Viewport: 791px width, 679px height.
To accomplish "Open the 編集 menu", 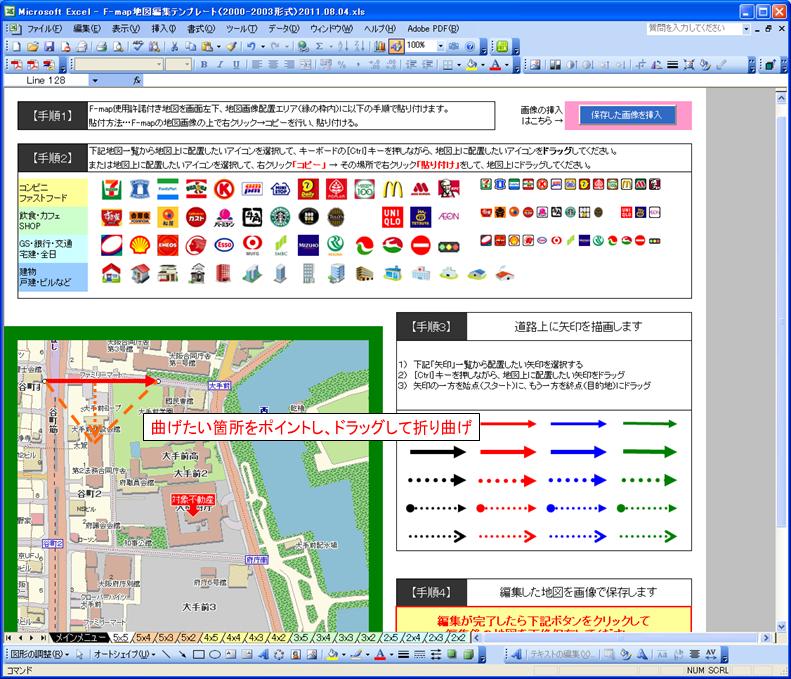I will (88, 29).
